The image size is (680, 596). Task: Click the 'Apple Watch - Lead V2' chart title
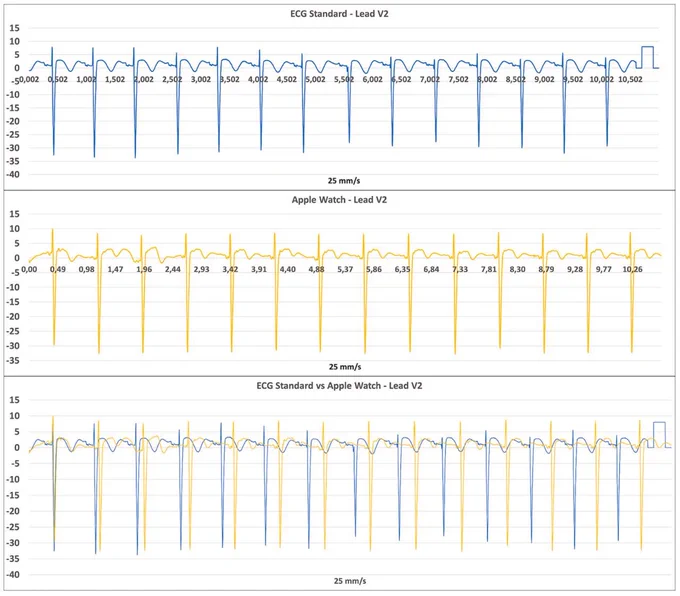pyautogui.click(x=339, y=200)
